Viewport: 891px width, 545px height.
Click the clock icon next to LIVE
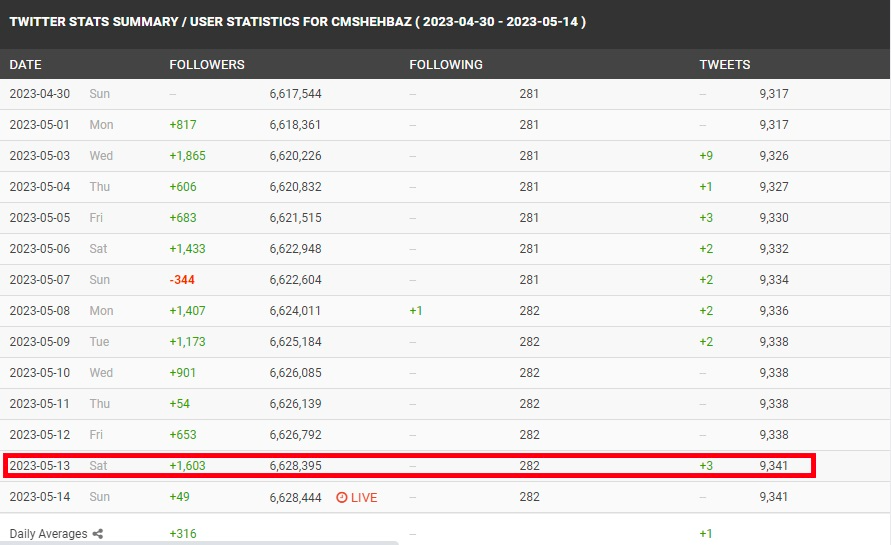pyautogui.click(x=342, y=497)
